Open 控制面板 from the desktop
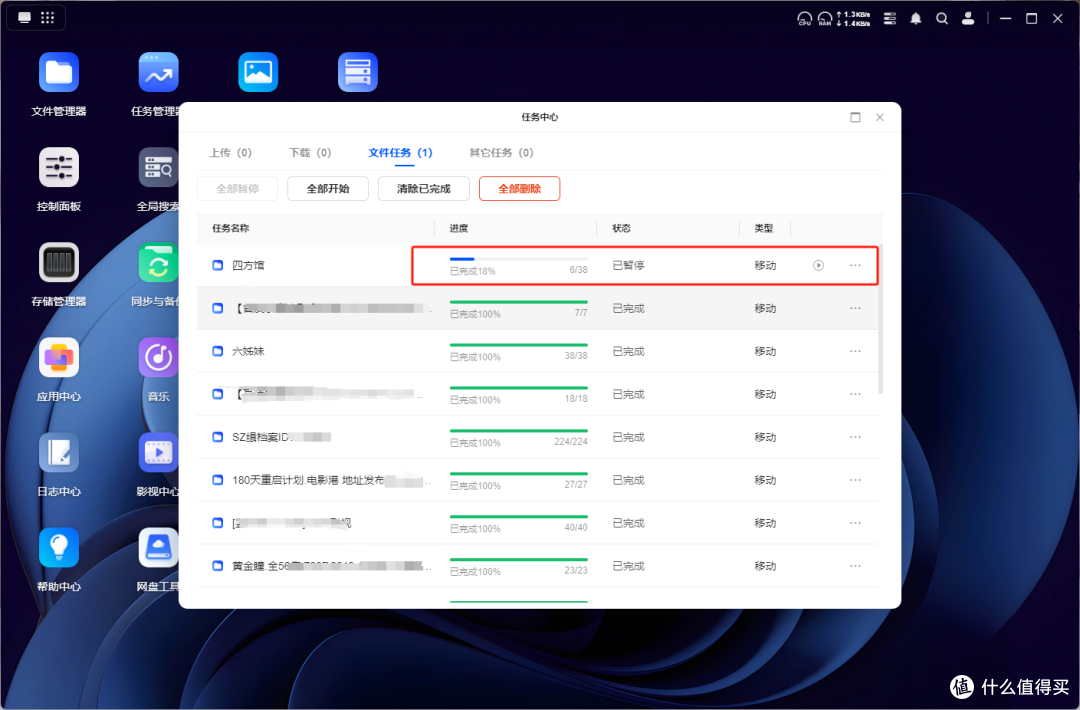 (x=59, y=167)
